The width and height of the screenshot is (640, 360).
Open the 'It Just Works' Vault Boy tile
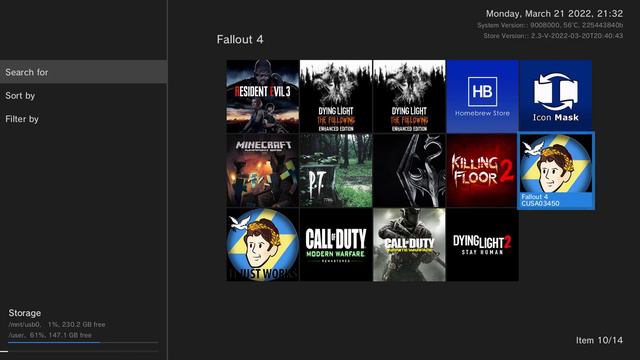pyautogui.click(x=262, y=244)
